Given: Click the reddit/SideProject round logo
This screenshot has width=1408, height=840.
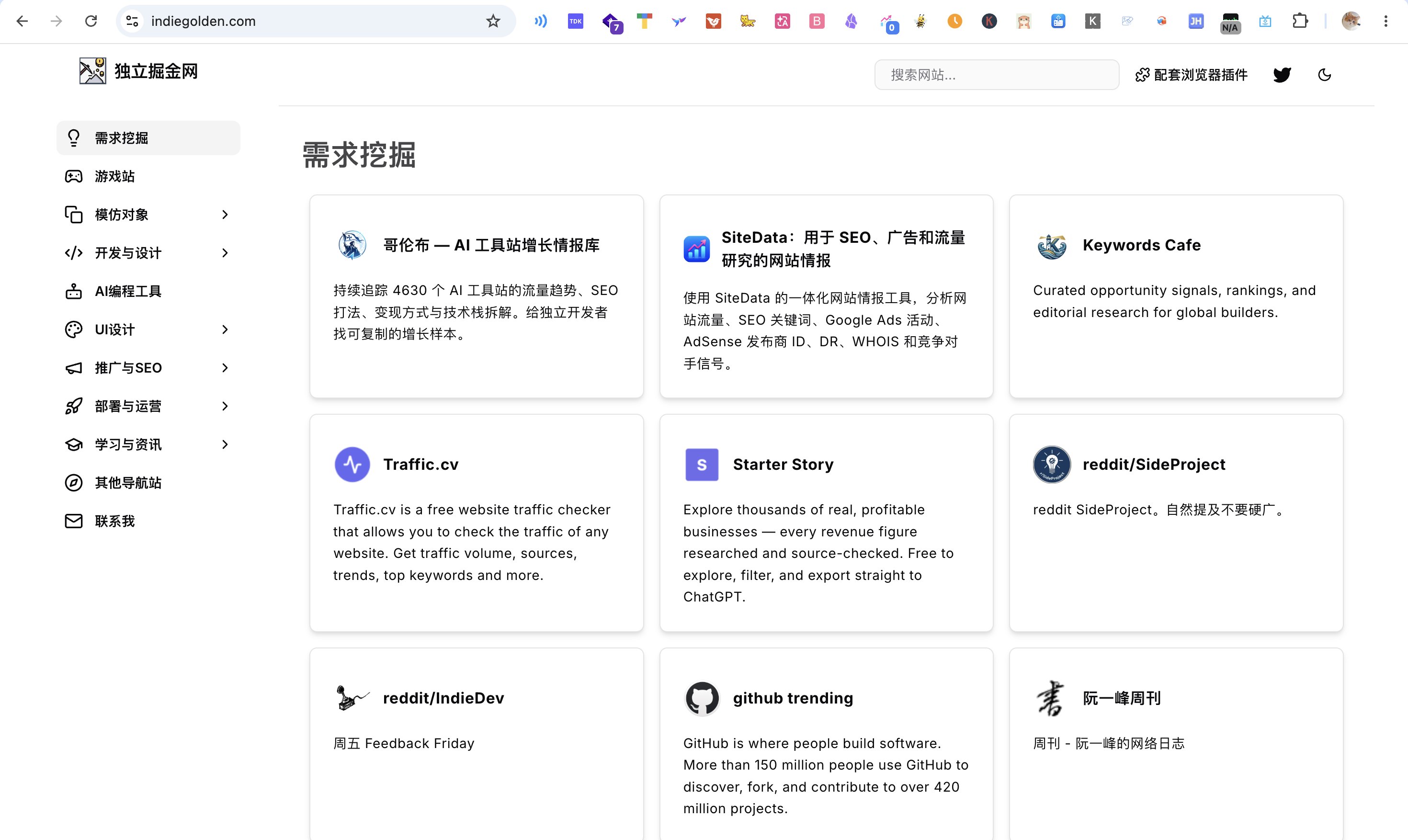Looking at the screenshot, I should click(1052, 465).
